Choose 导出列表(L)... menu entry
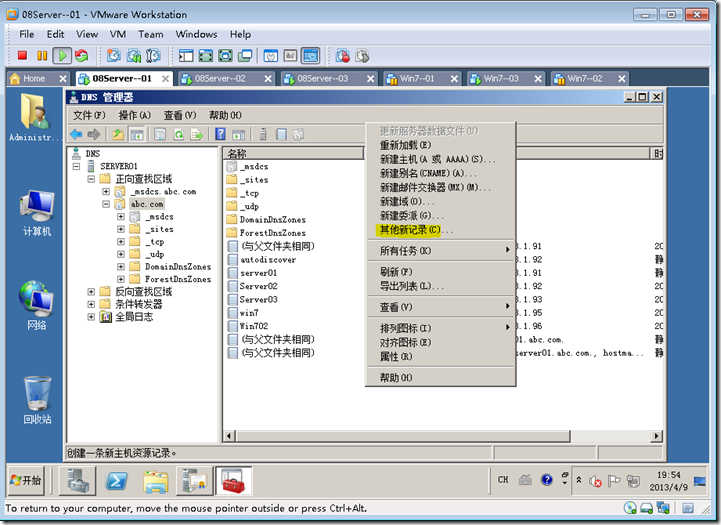The height and width of the screenshot is (525, 721). (x=441, y=286)
